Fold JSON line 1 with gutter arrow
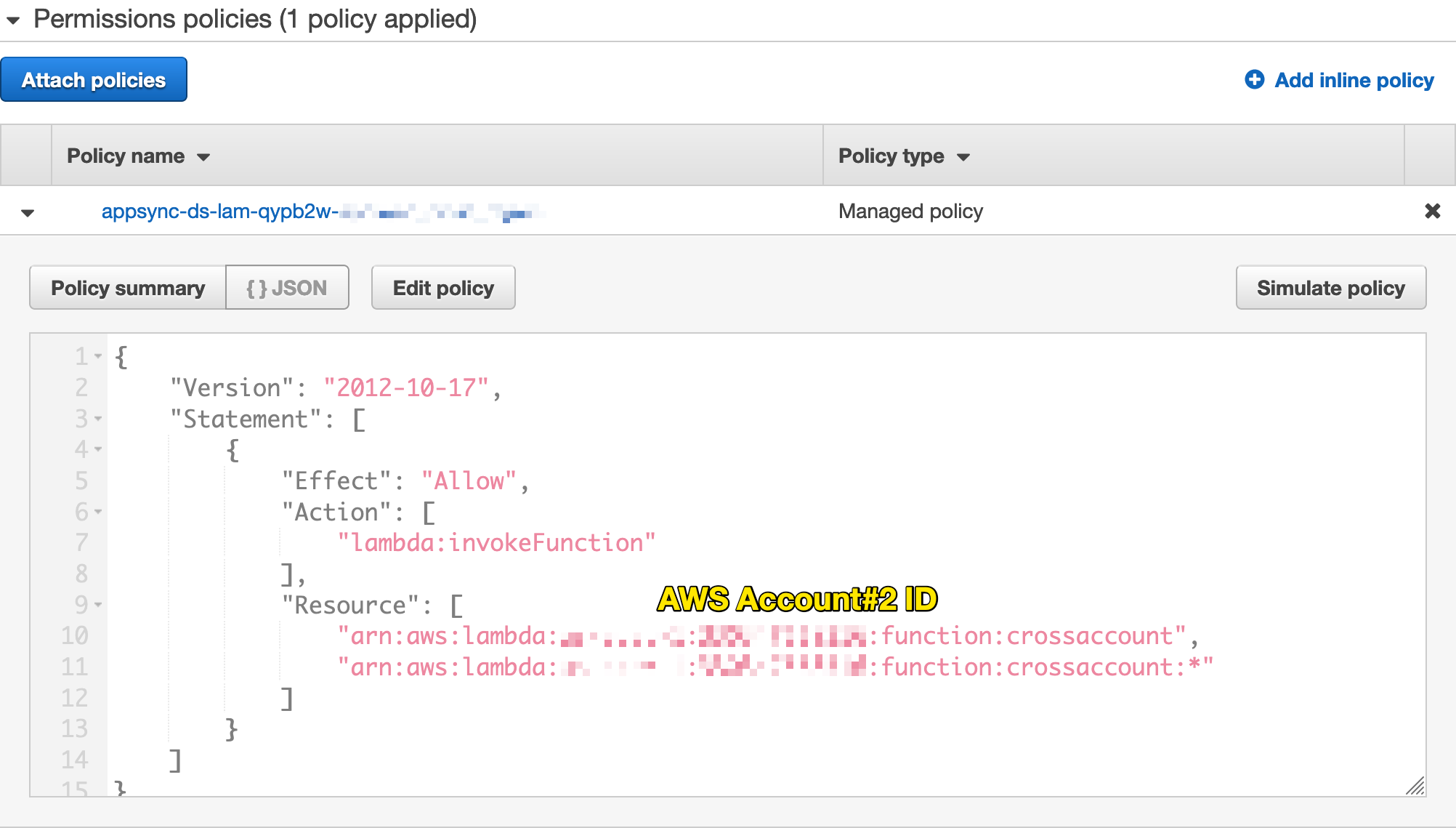Image resolution: width=1456 pixels, height=828 pixels. [x=98, y=356]
